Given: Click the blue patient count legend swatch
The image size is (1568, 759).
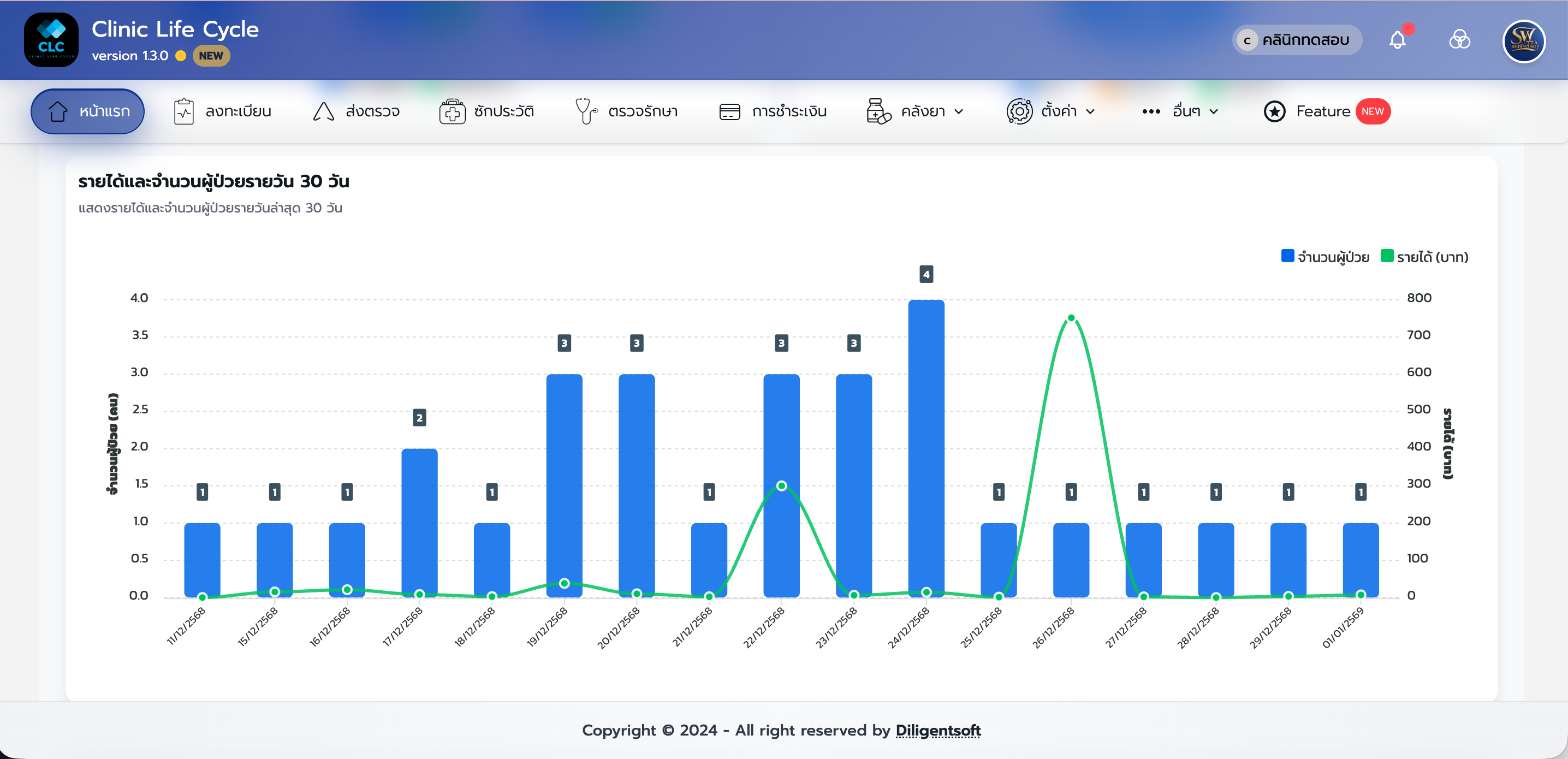Looking at the screenshot, I should point(1287,256).
